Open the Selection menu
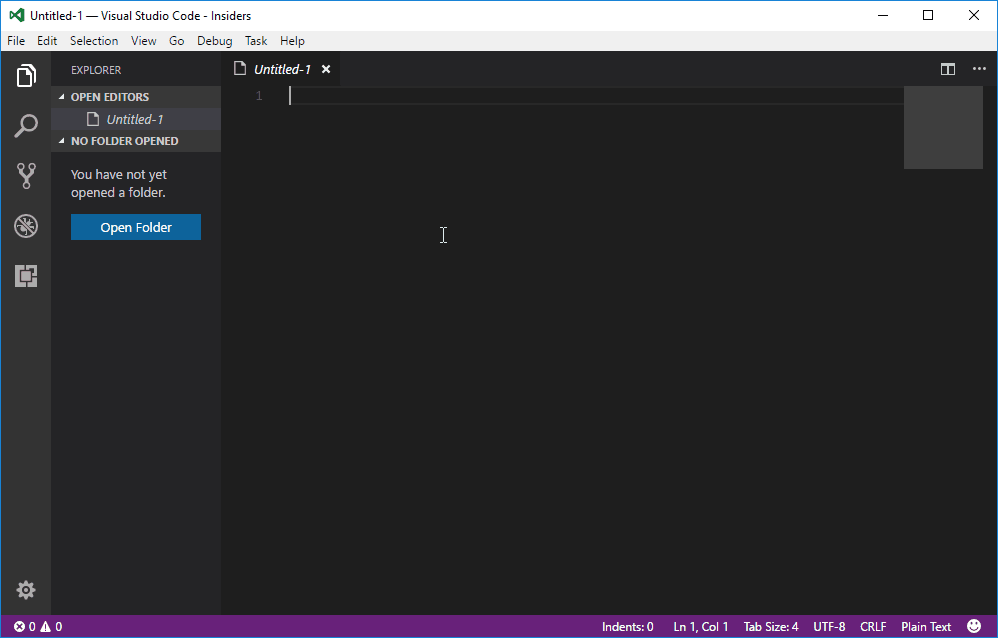 pyautogui.click(x=94, y=41)
